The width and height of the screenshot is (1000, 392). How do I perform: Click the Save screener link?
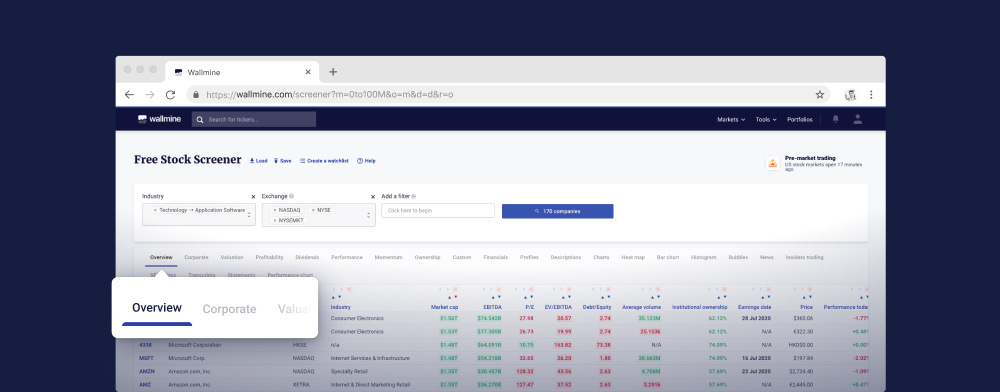[283, 161]
